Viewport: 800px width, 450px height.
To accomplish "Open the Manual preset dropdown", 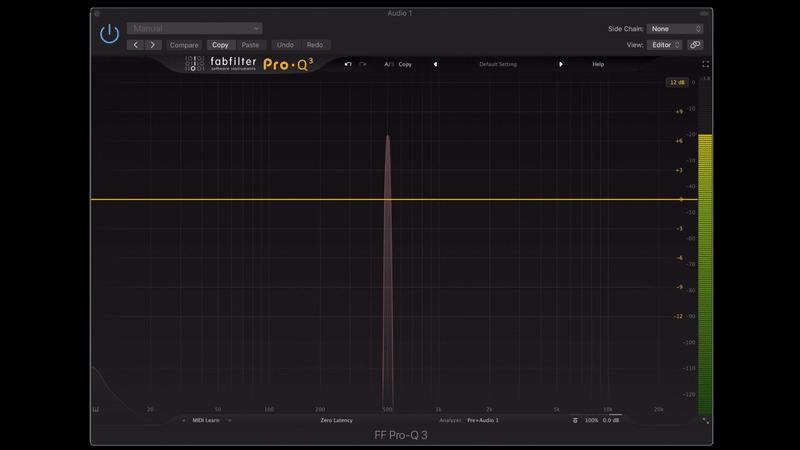I will [194, 29].
